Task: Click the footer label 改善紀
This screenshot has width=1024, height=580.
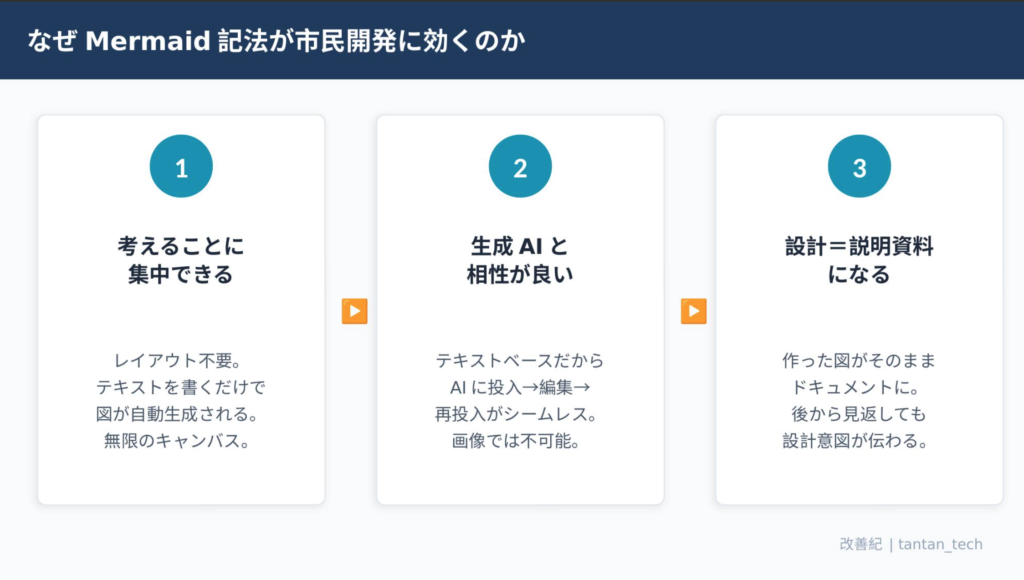Action: tap(860, 544)
